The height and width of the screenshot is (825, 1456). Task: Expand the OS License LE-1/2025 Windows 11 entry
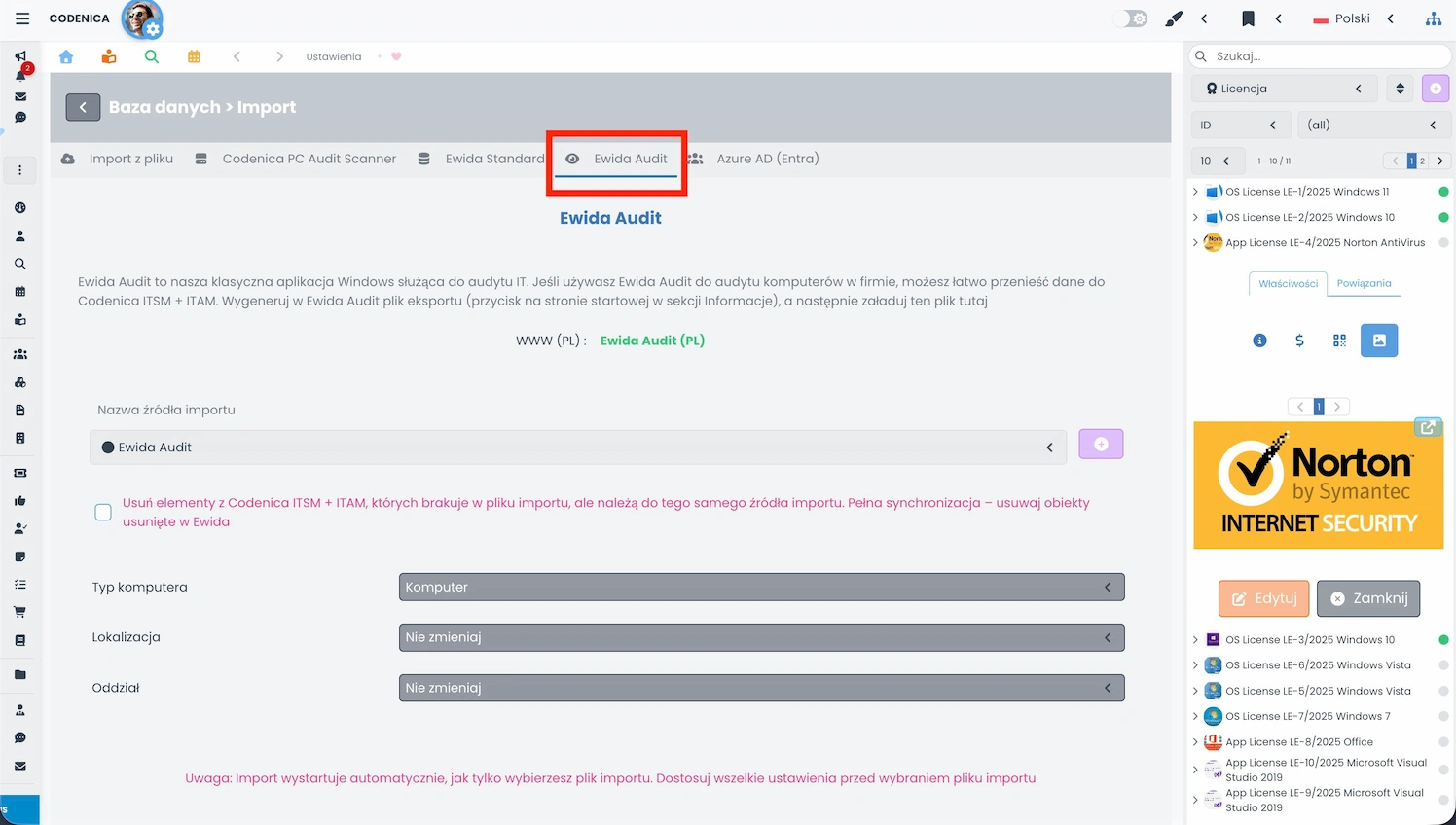pyautogui.click(x=1197, y=191)
